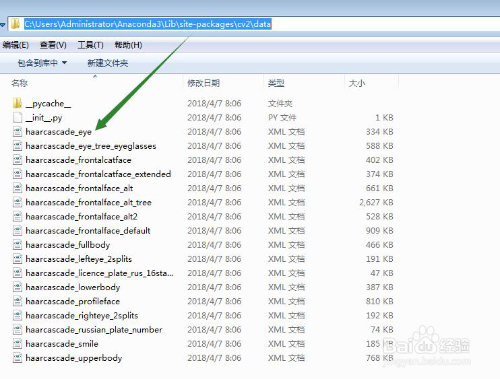Select the __init__.py file name
The width and height of the screenshot is (500, 379).
point(44,118)
